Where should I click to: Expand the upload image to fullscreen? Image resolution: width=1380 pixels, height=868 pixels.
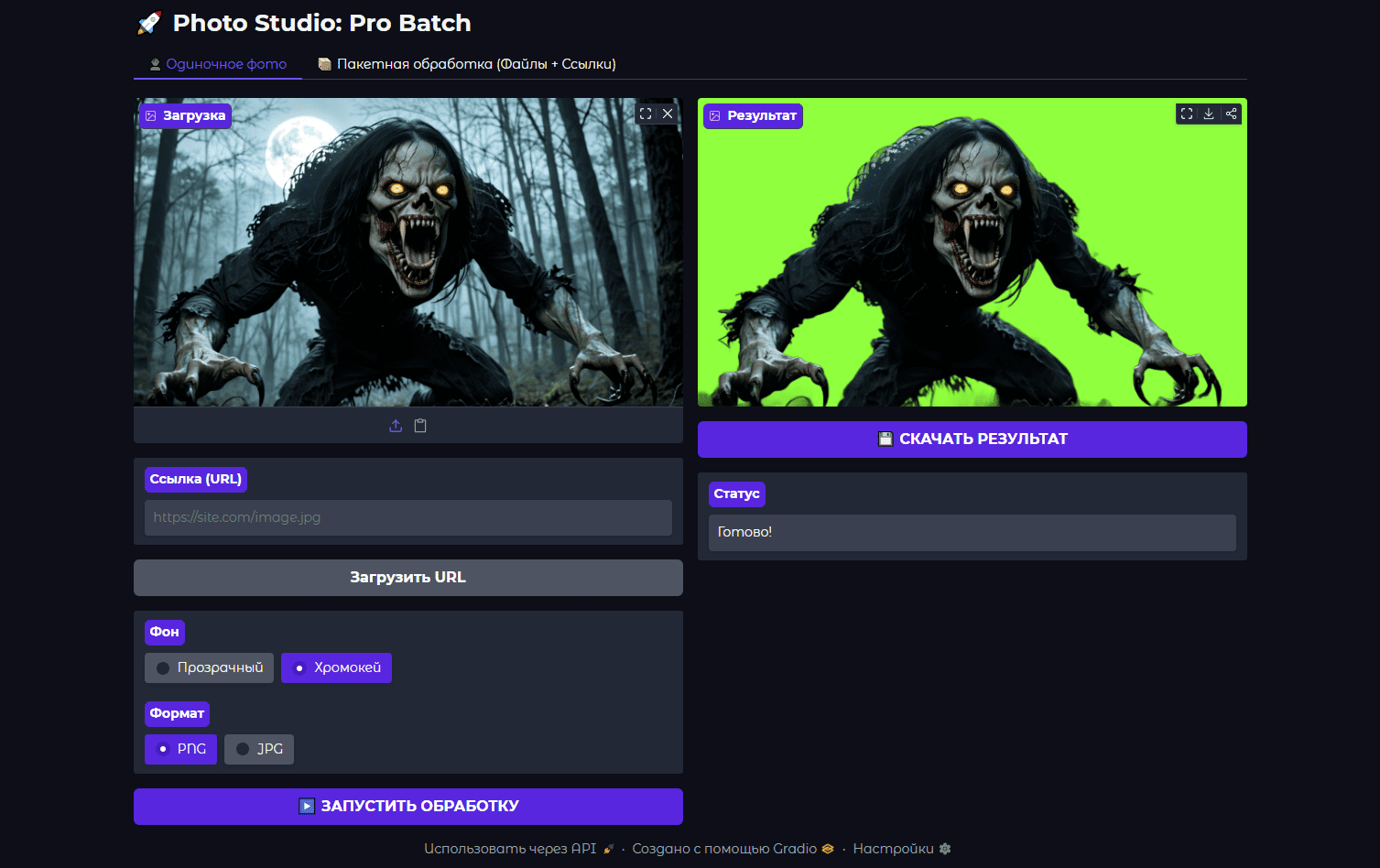pos(646,114)
